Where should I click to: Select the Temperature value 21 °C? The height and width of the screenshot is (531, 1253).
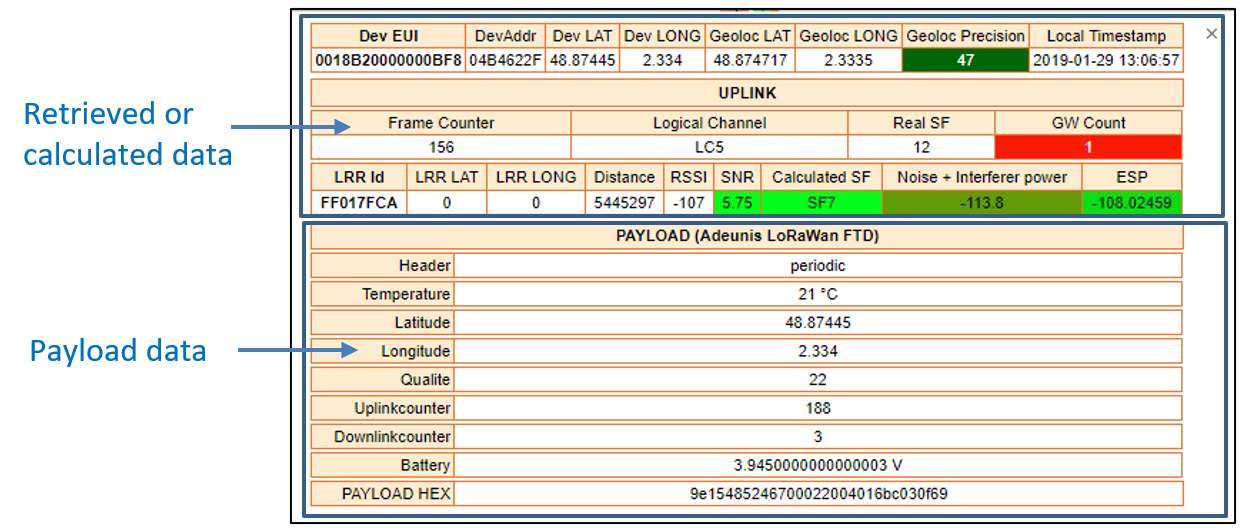point(817,294)
